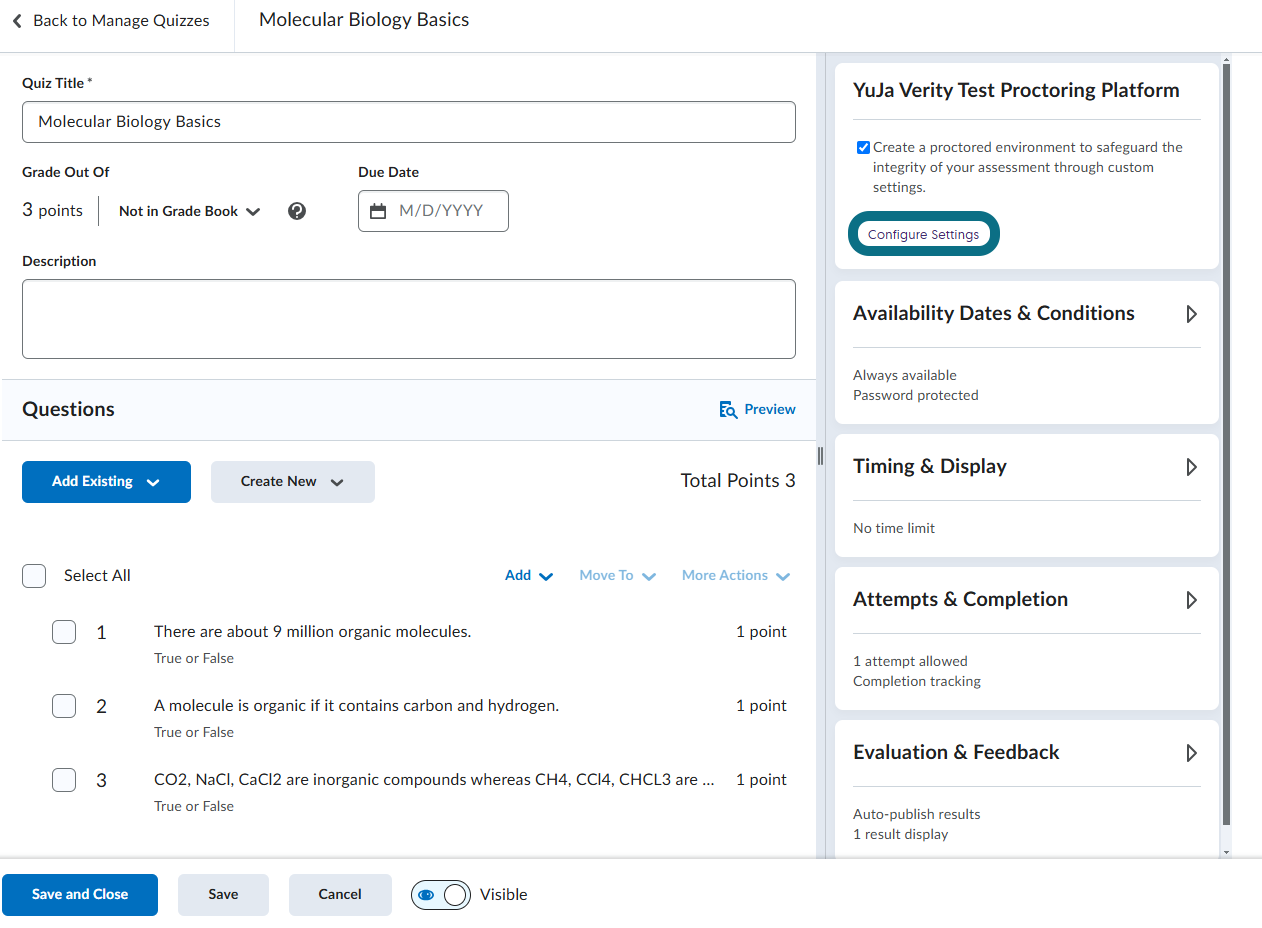Click Save and Close

point(80,895)
